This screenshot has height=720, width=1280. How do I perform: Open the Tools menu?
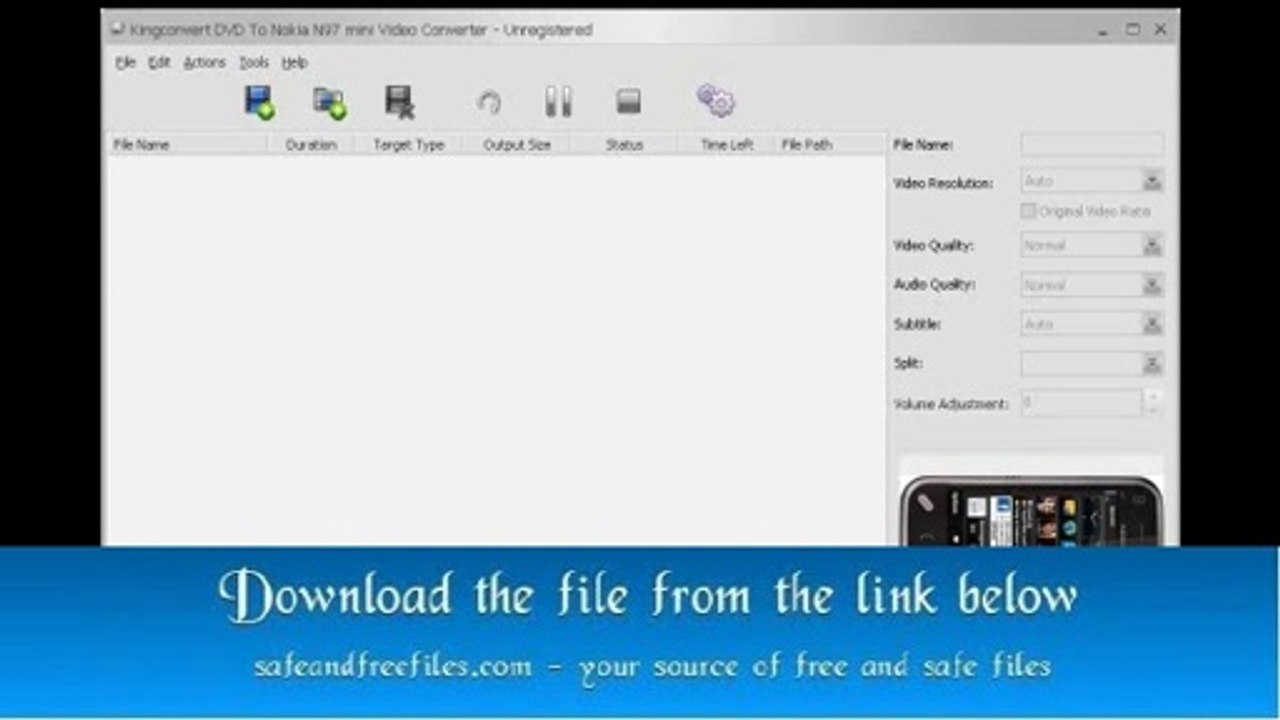tap(254, 62)
